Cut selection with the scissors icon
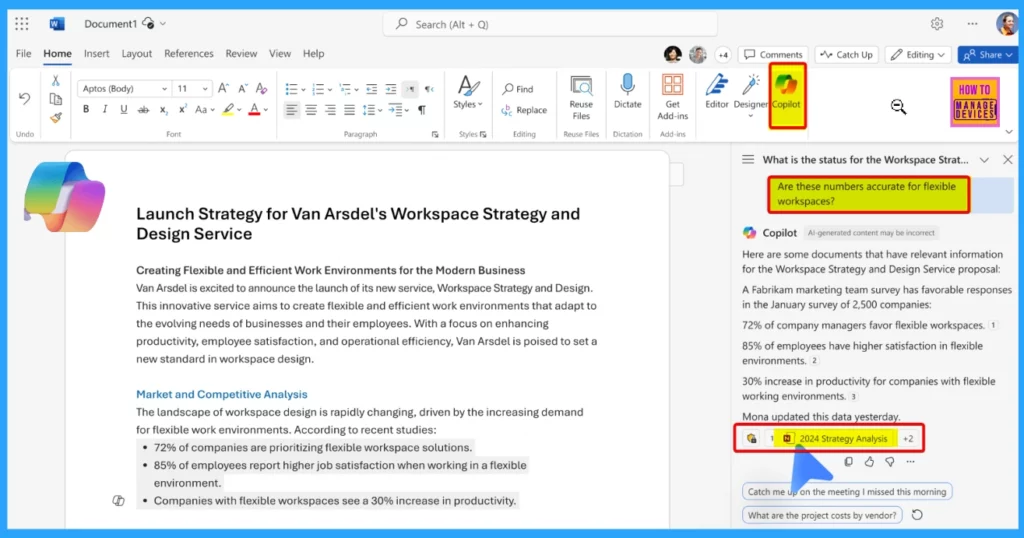Screen dimensions: 1024x538 tap(56, 80)
